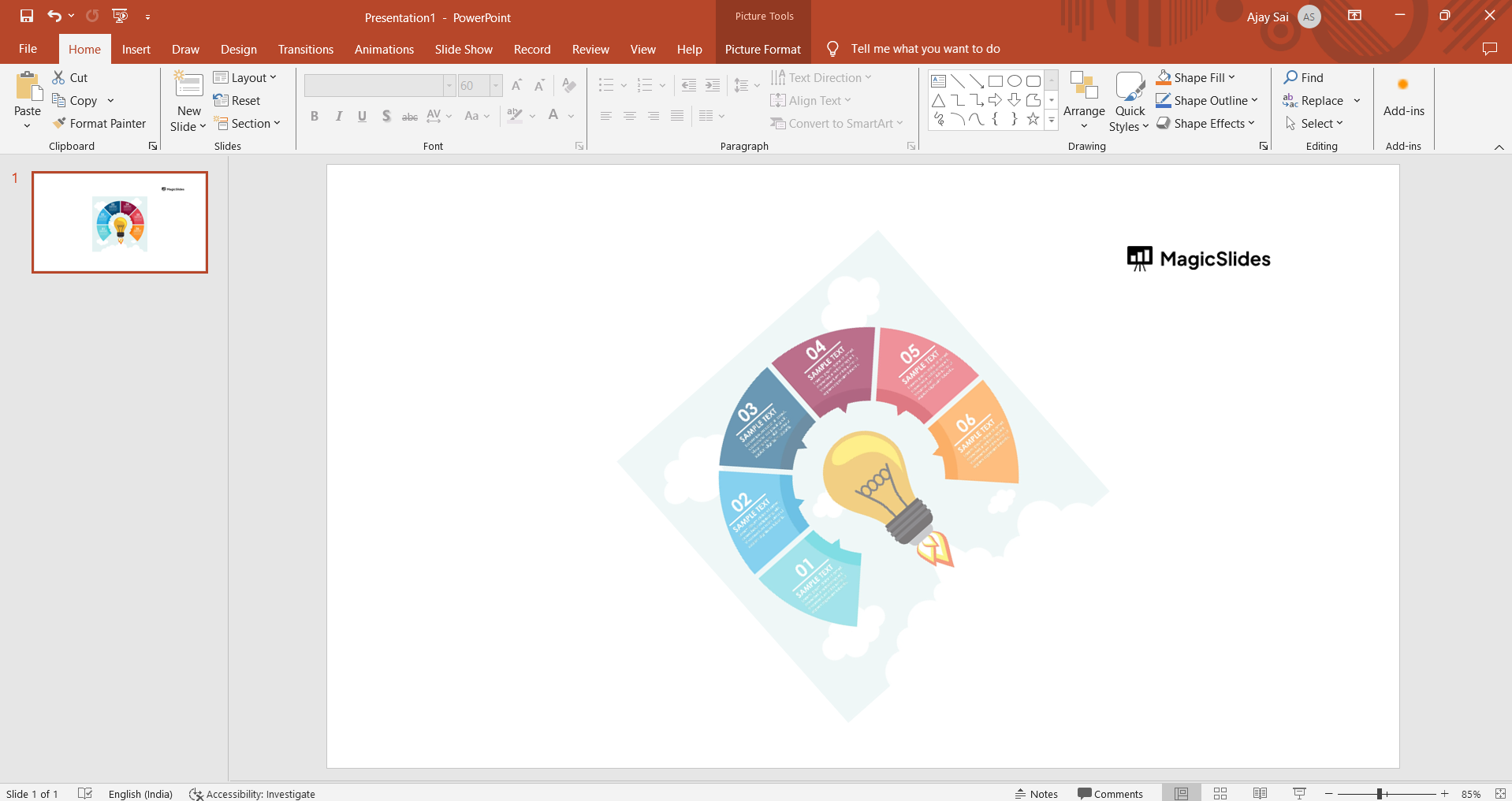Expand the Layout dropdown
This screenshot has width=1512, height=801.
coord(245,77)
